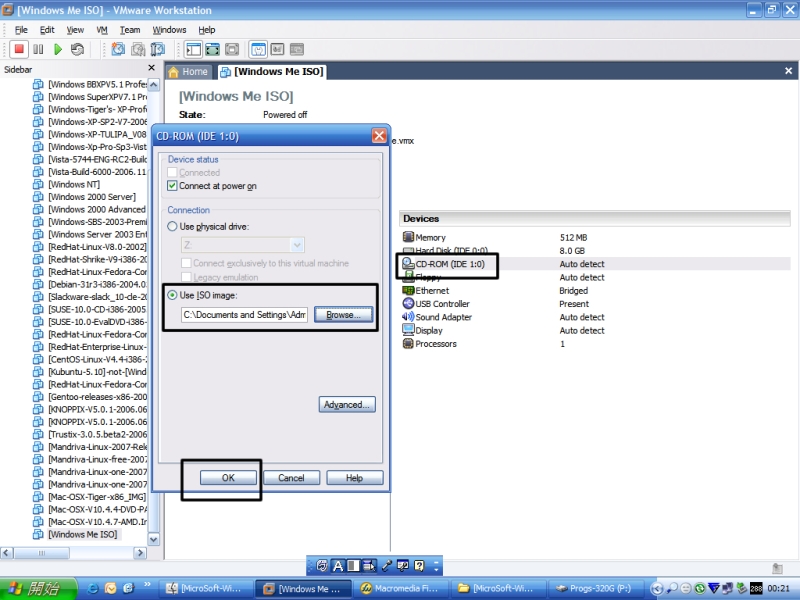The image size is (800, 600).
Task: Click the Suspend (pause) toolbar icon
Action: [x=38, y=49]
